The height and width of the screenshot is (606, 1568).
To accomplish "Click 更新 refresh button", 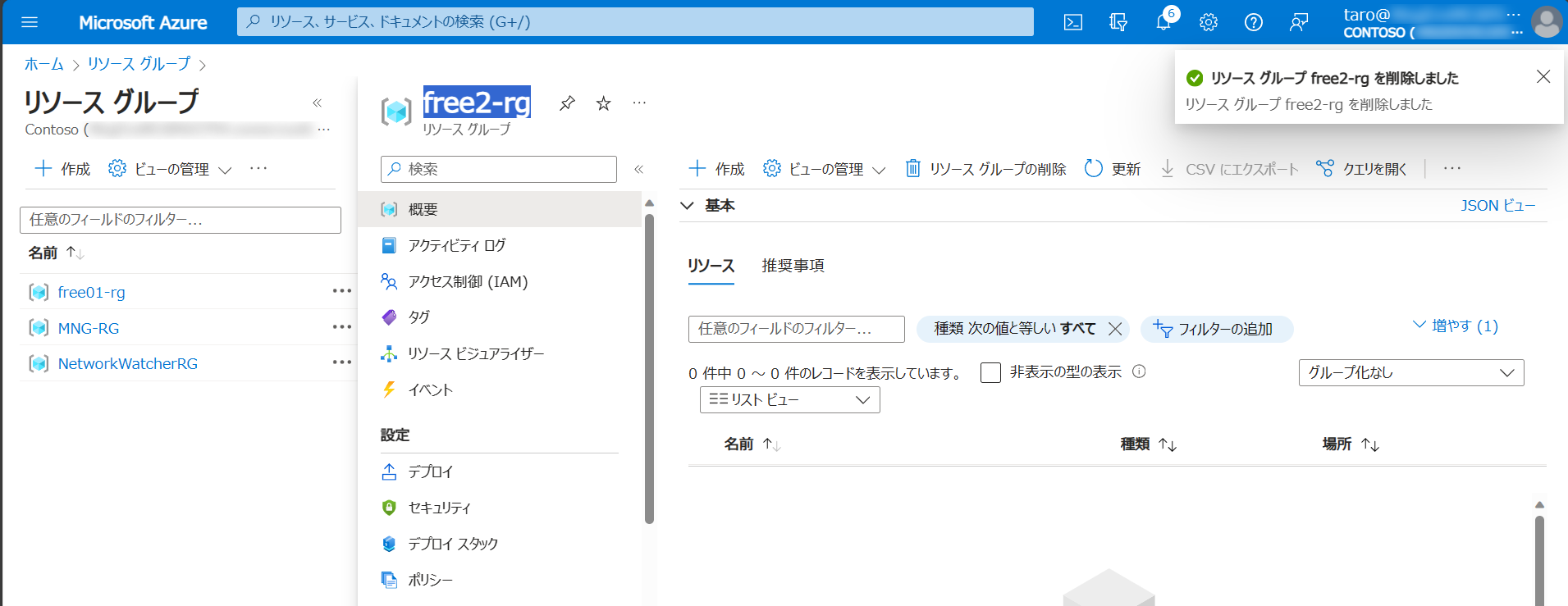I will click(1113, 169).
